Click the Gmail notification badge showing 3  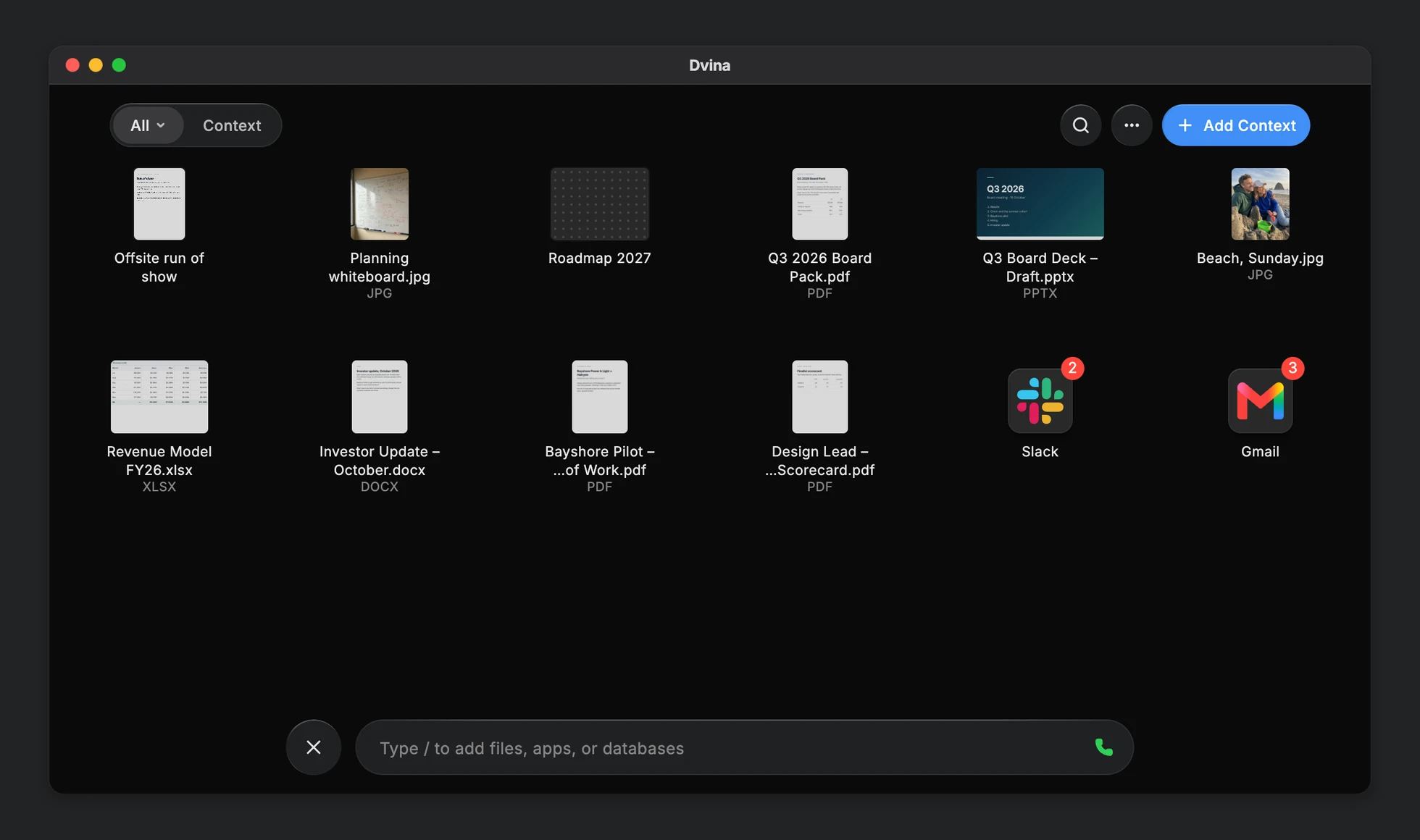1292,368
